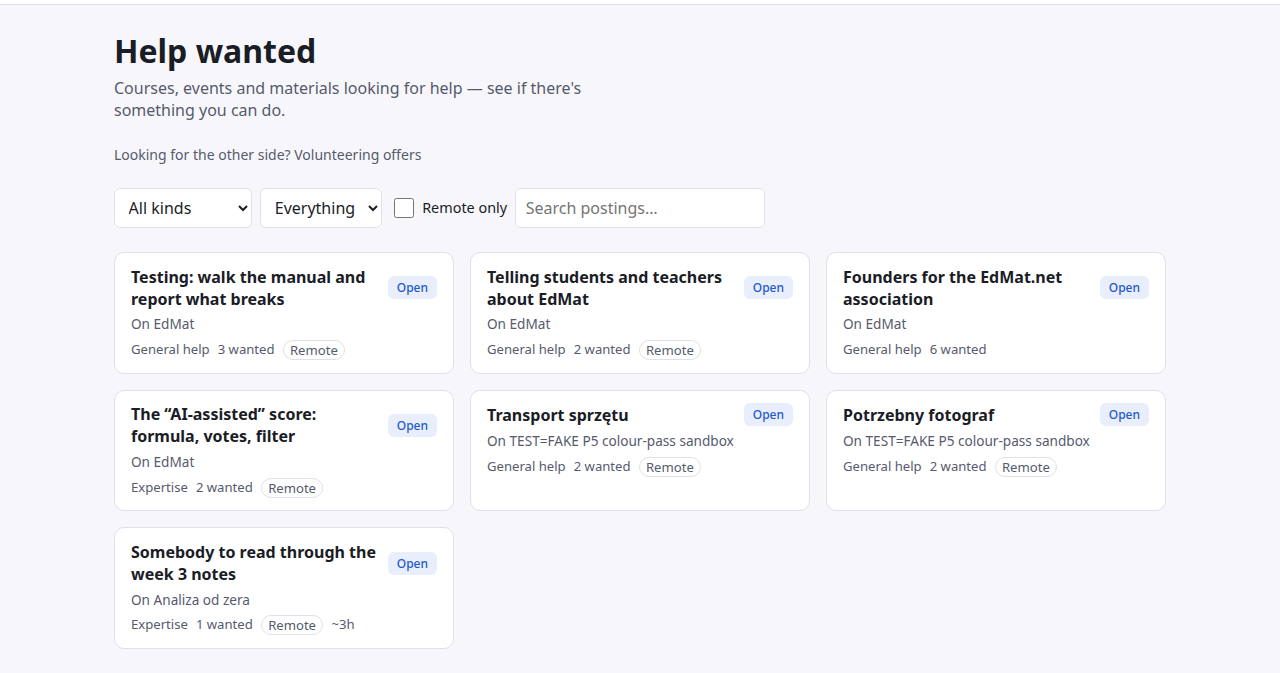The image size is (1280, 673).
Task: Click Remote tag on week 3 notes card
Action: (x=292, y=625)
